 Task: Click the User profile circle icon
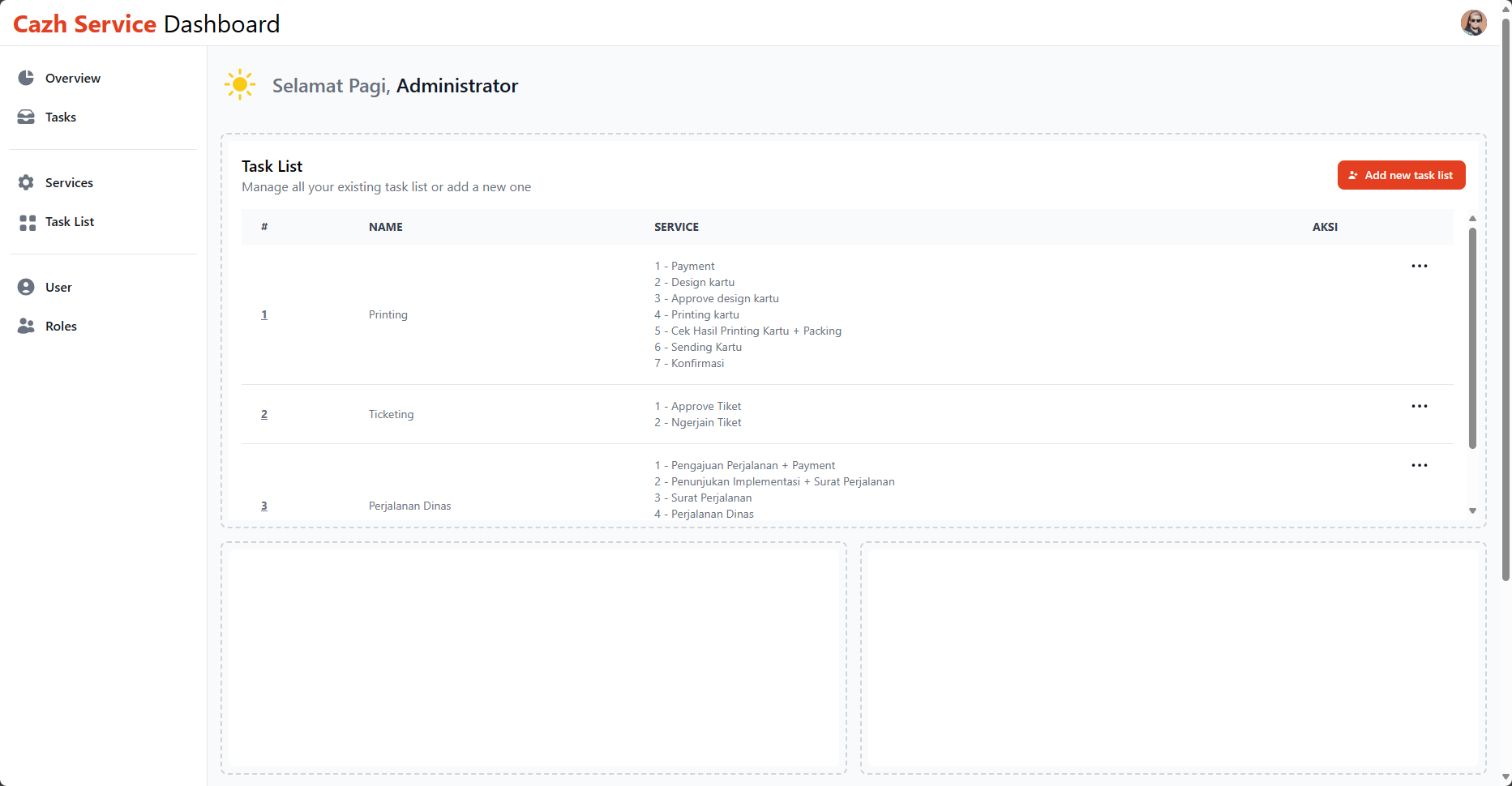coord(26,287)
